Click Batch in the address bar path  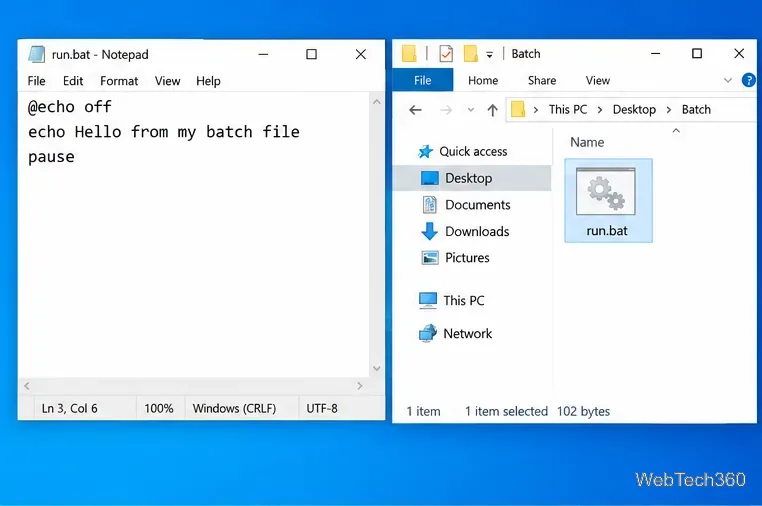[696, 109]
